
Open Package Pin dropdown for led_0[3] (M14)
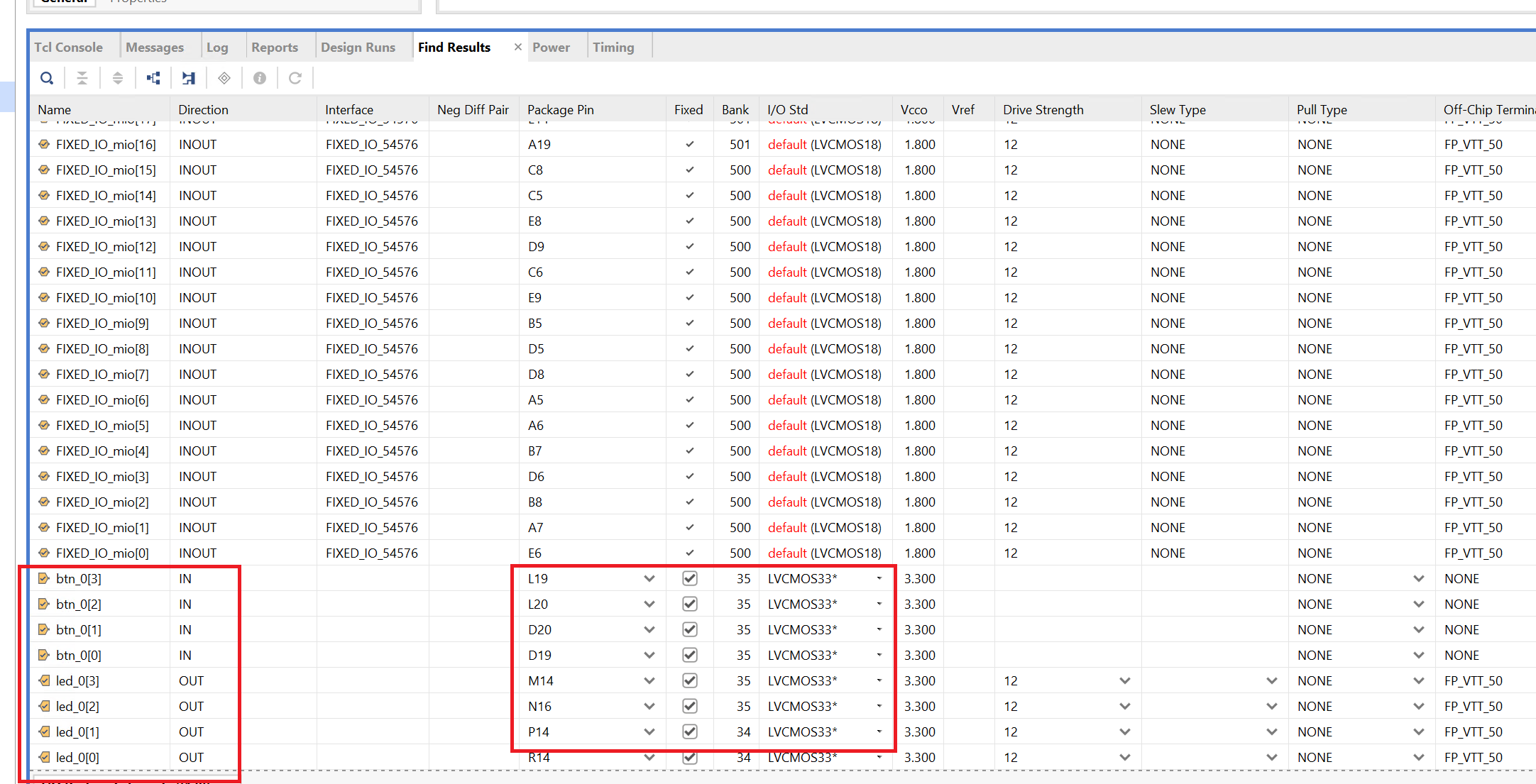[x=649, y=680]
